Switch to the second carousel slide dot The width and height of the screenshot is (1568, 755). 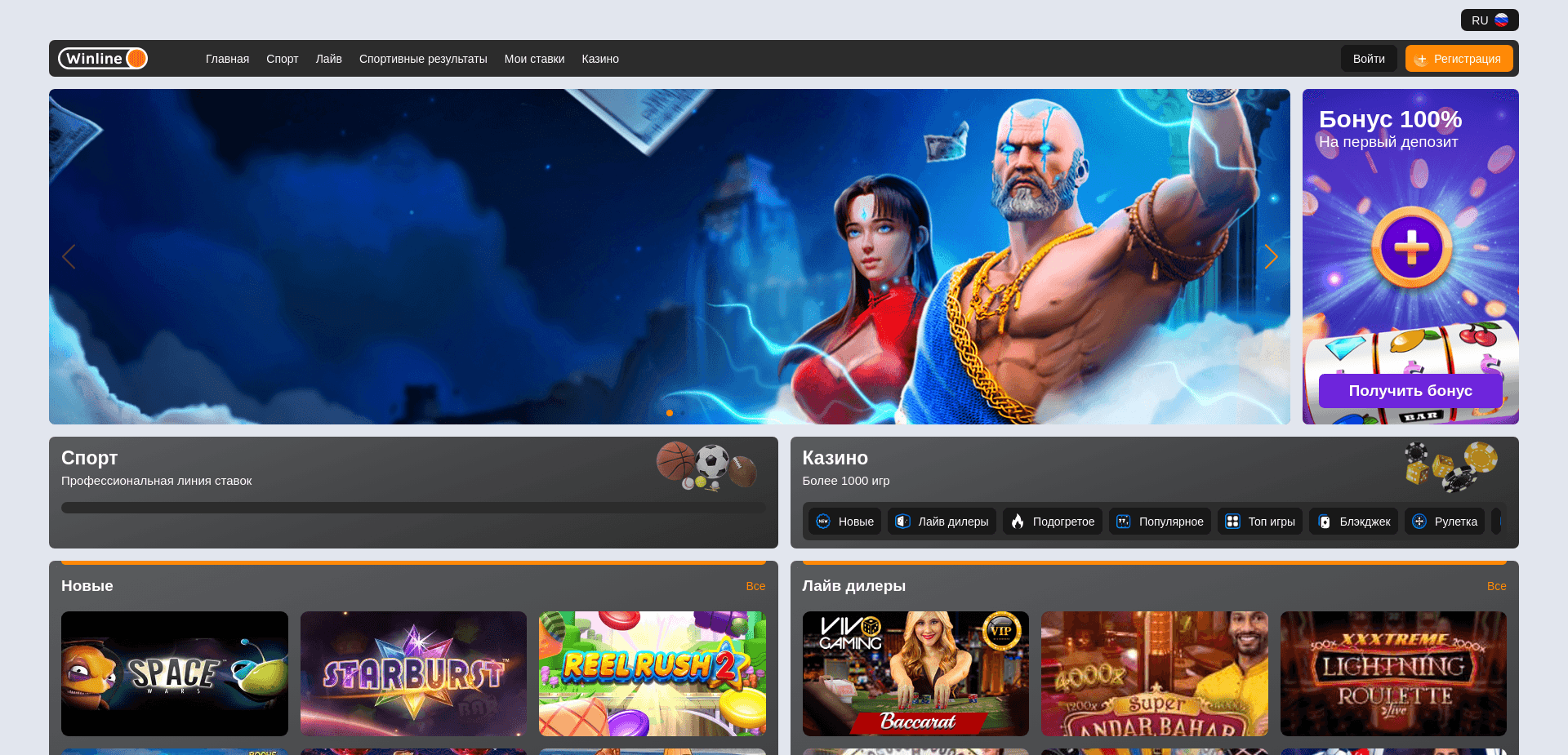coord(683,413)
